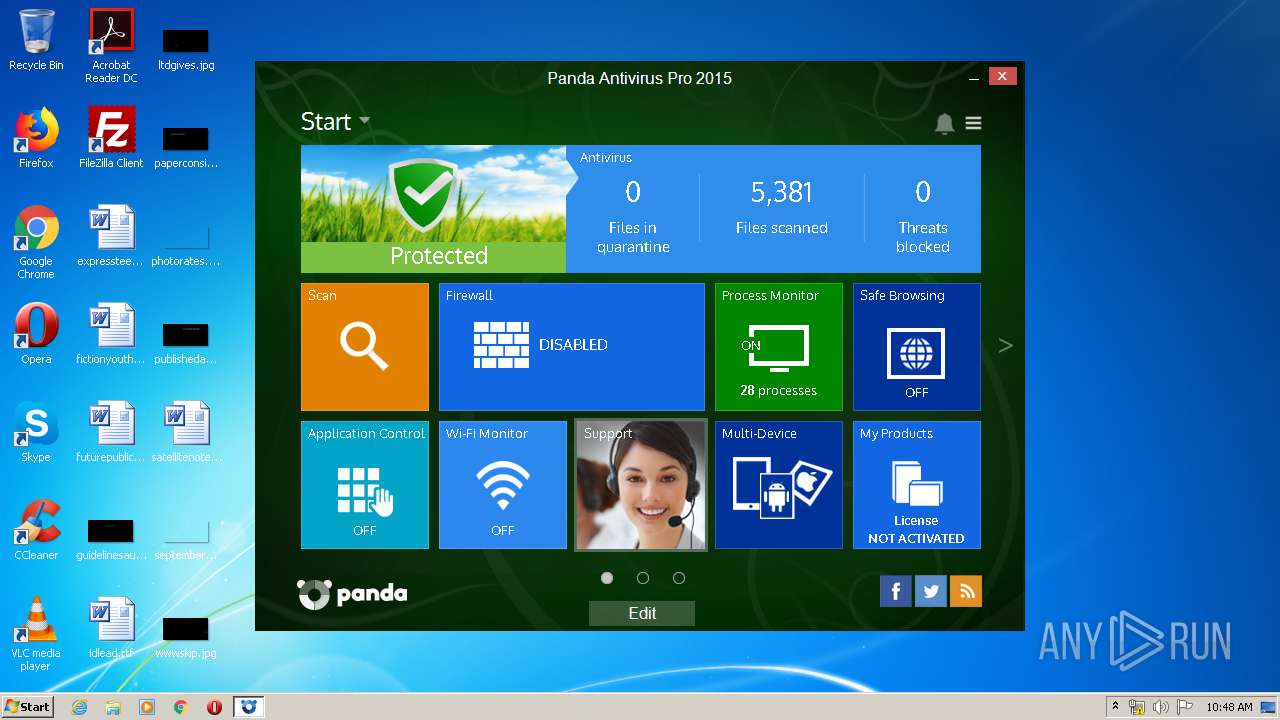Viewport: 1280px width, 720px height.
Task: Open Application Control grid tile
Action: point(365,485)
